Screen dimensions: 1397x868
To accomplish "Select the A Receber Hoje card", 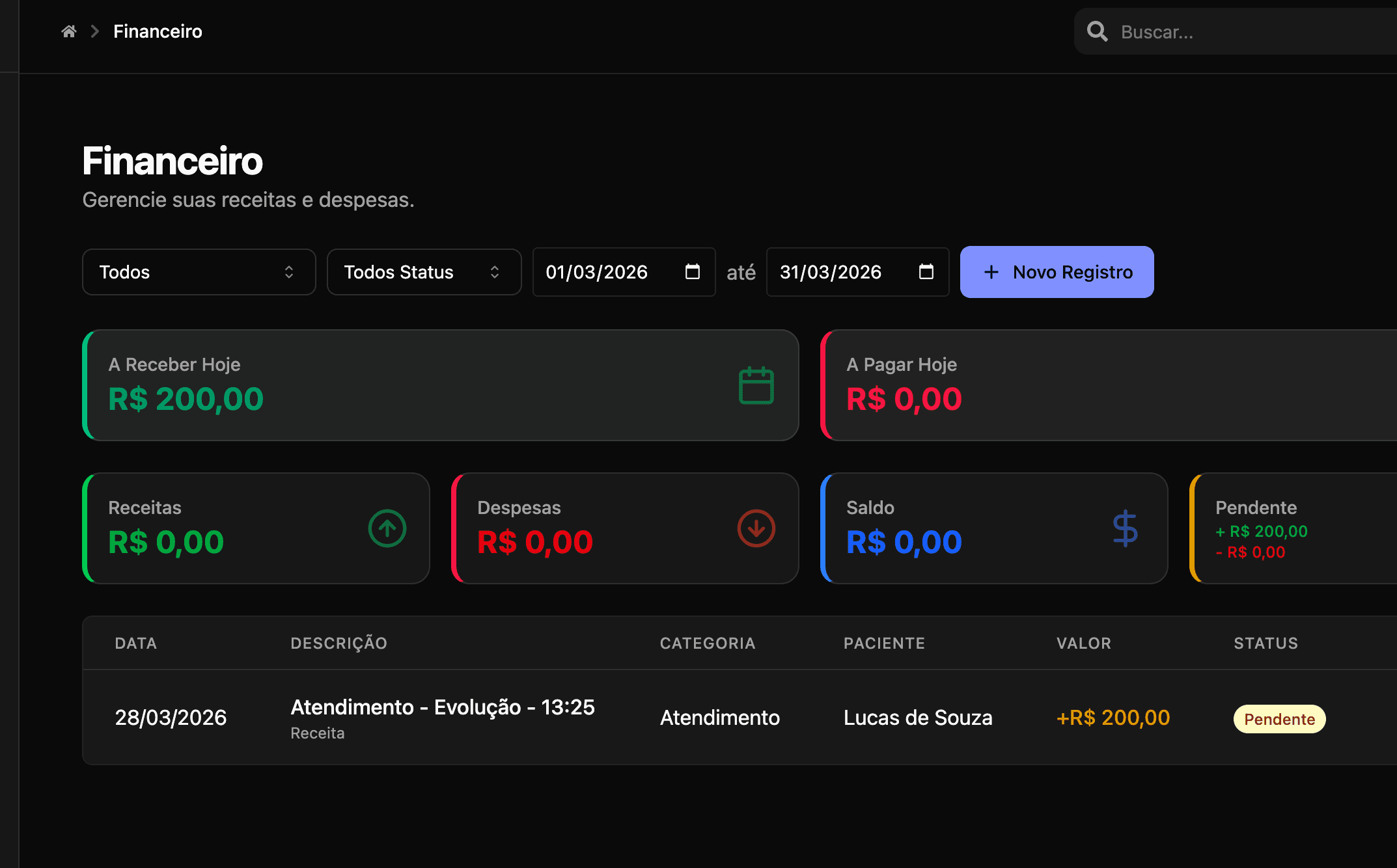I will coord(441,385).
